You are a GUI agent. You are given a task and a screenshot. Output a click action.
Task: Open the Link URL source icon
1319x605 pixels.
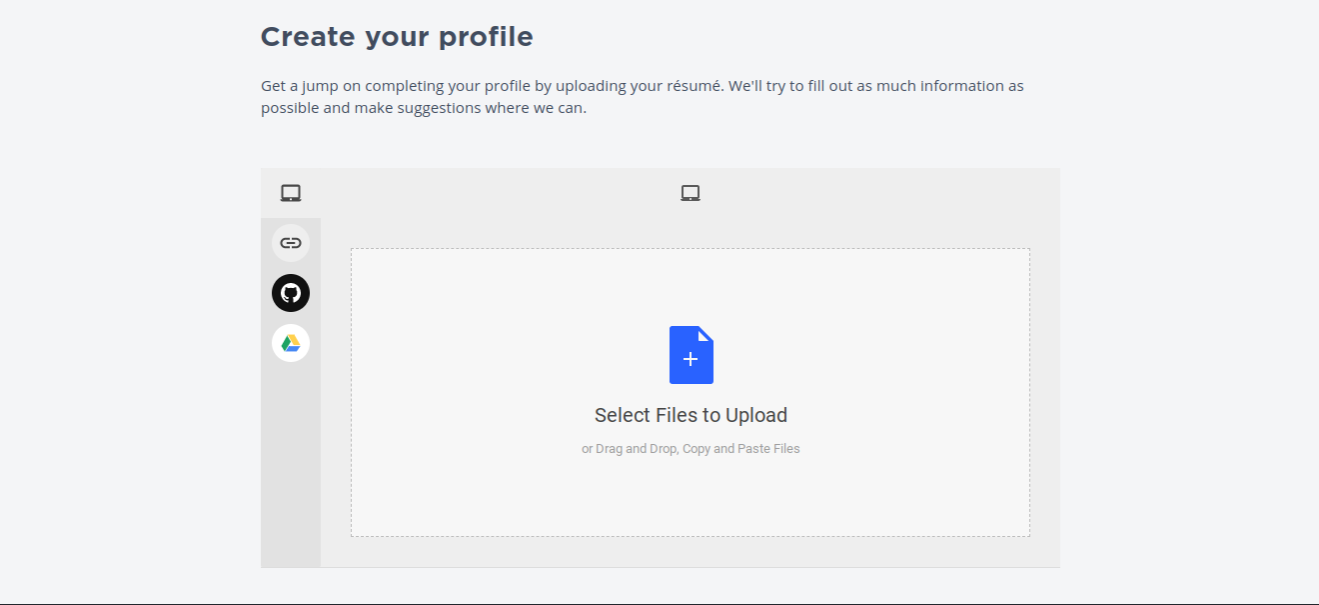pyautogui.click(x=291, y=243)
